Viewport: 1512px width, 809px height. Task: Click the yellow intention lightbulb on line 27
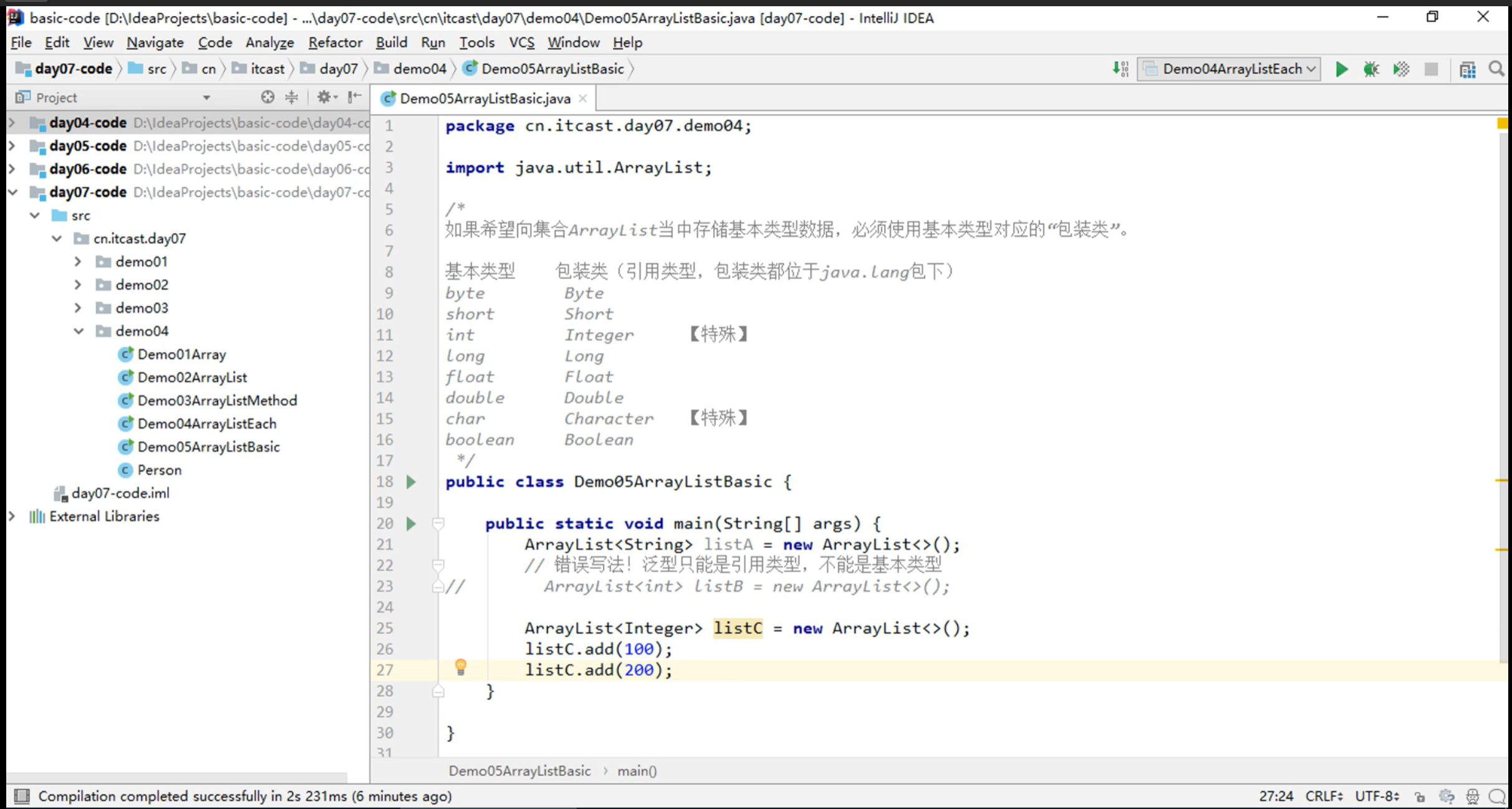[461, 668]
